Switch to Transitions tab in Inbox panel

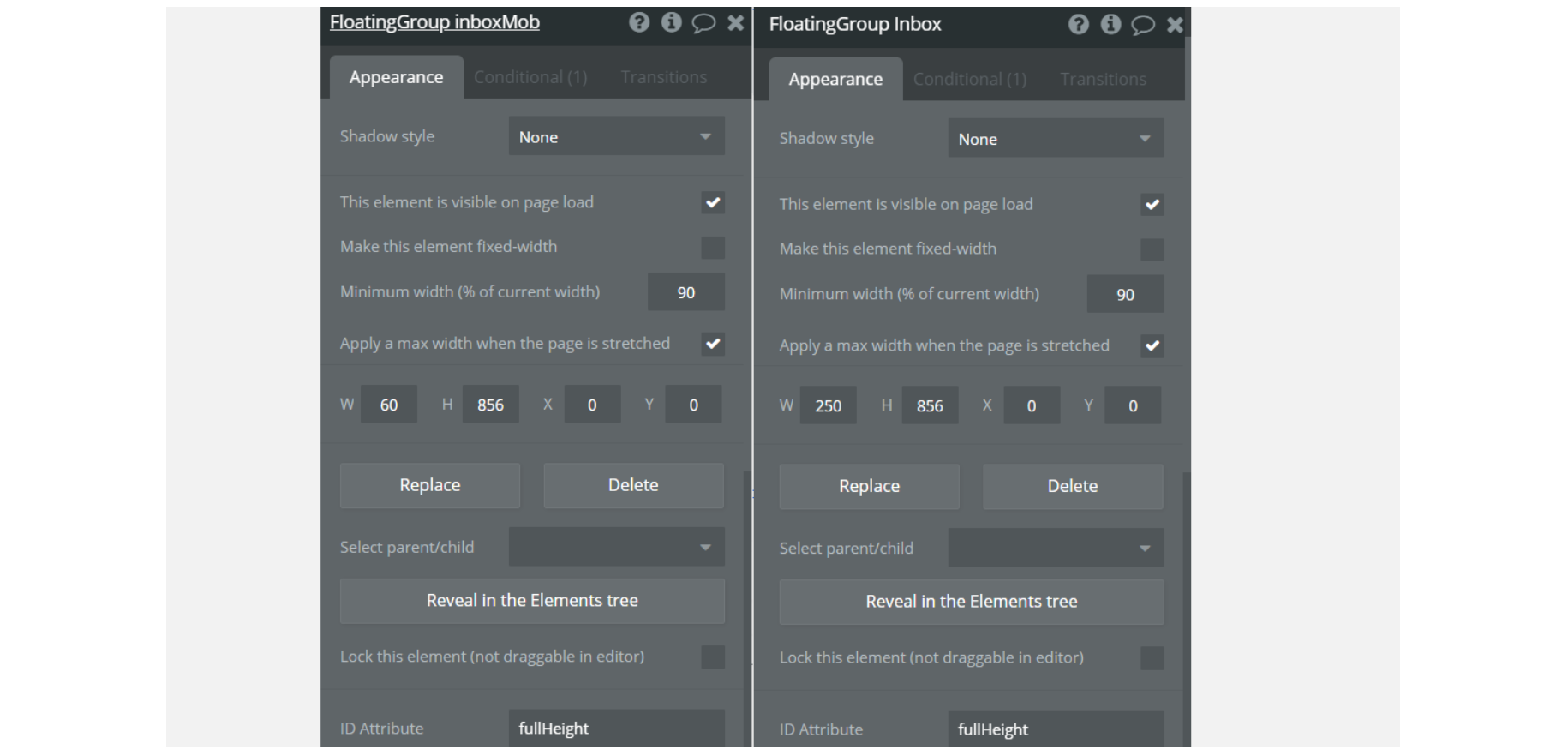pyautogui.click(x=1104, y=79)
